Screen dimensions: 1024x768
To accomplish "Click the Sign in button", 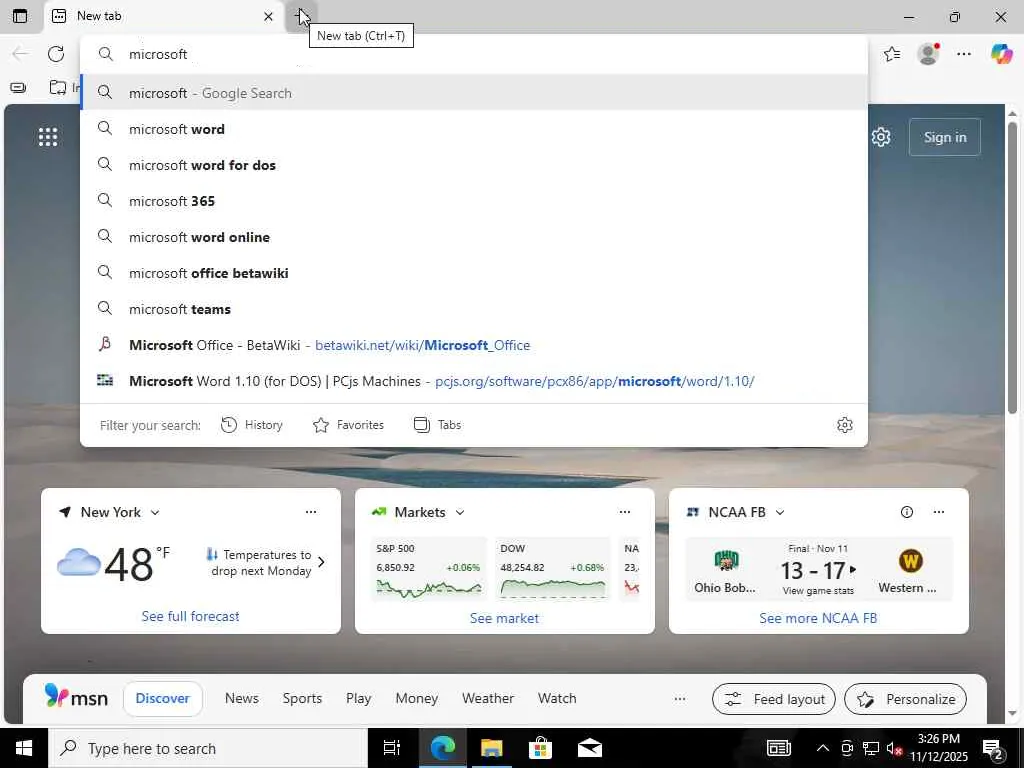I will click(x=944, y=137).
